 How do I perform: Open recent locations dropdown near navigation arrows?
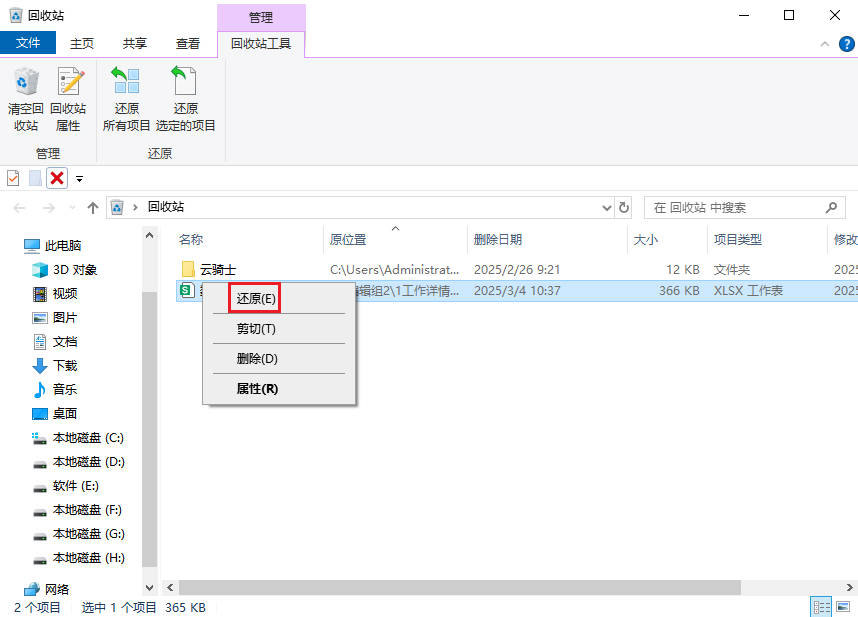click(72, 208)
